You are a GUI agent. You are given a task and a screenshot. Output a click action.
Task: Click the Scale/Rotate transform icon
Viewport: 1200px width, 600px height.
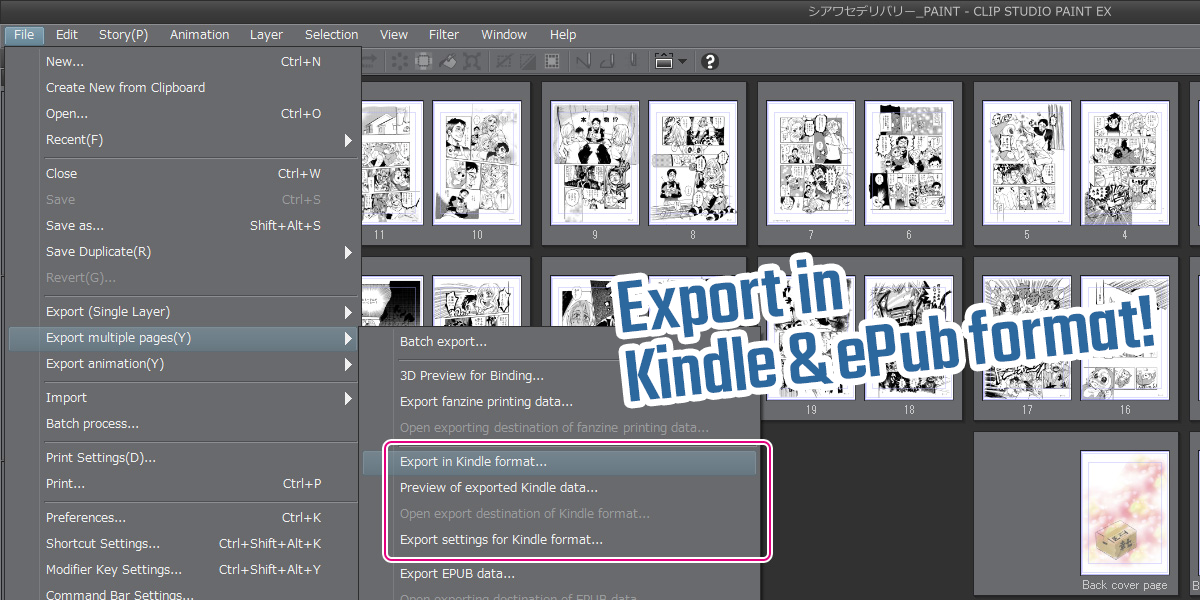pyautogui.click(x=473, y=61)
